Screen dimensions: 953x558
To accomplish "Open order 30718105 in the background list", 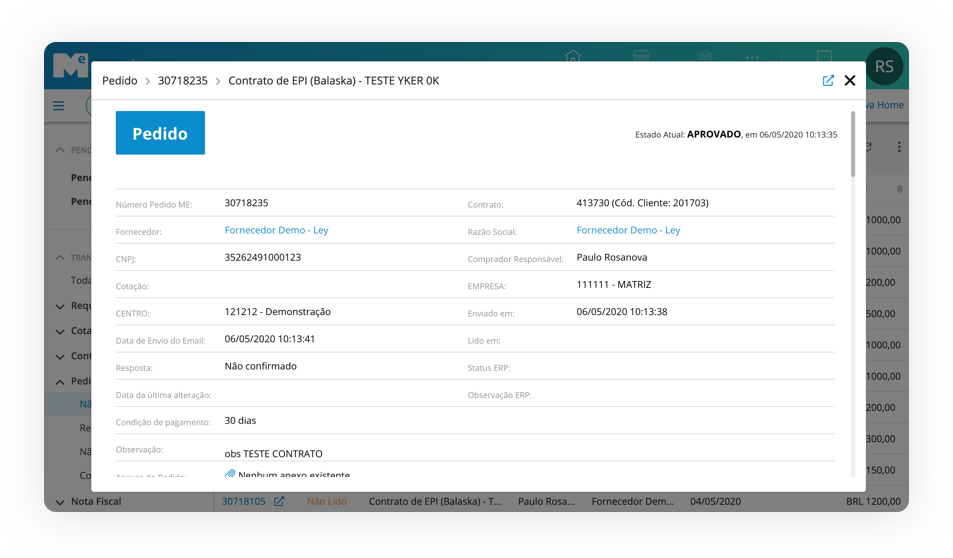I will (x=244, y=501).
